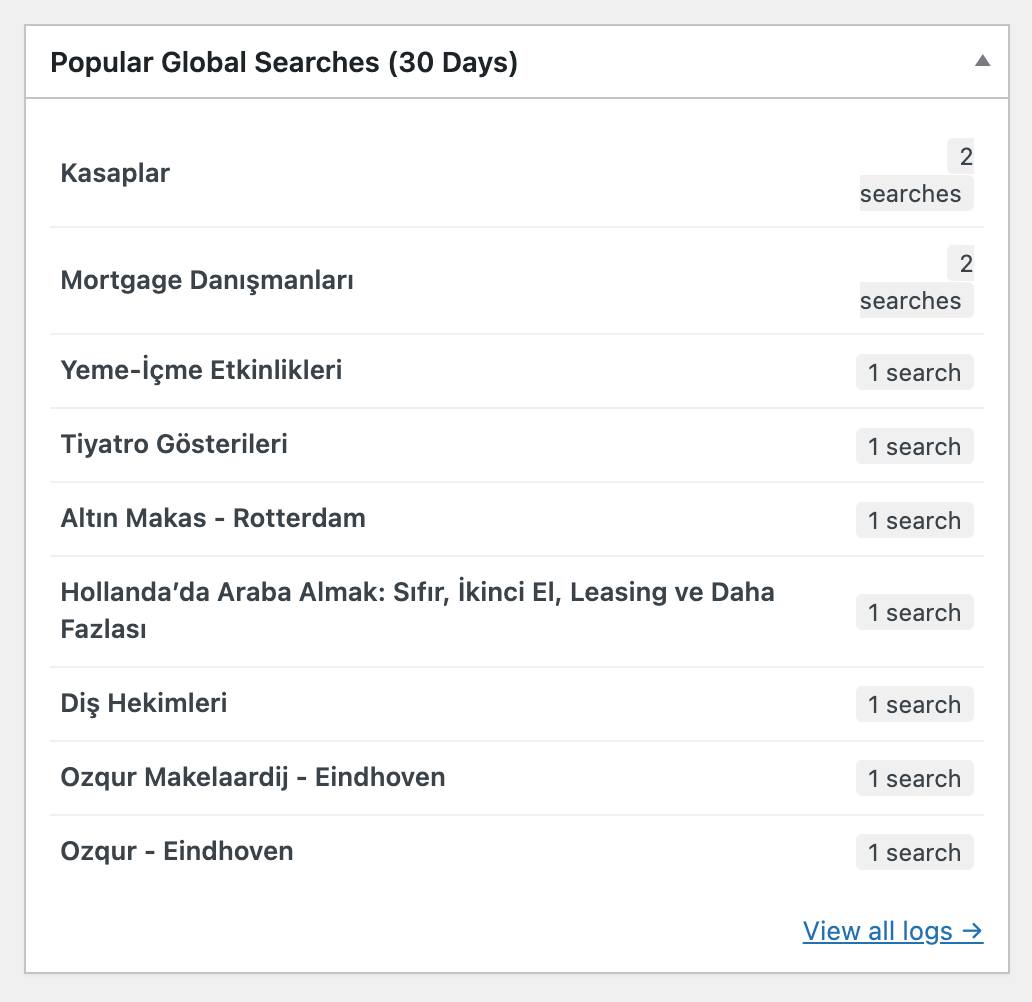
Task: Select the Kasaplar search term
Action: (115, 173)
